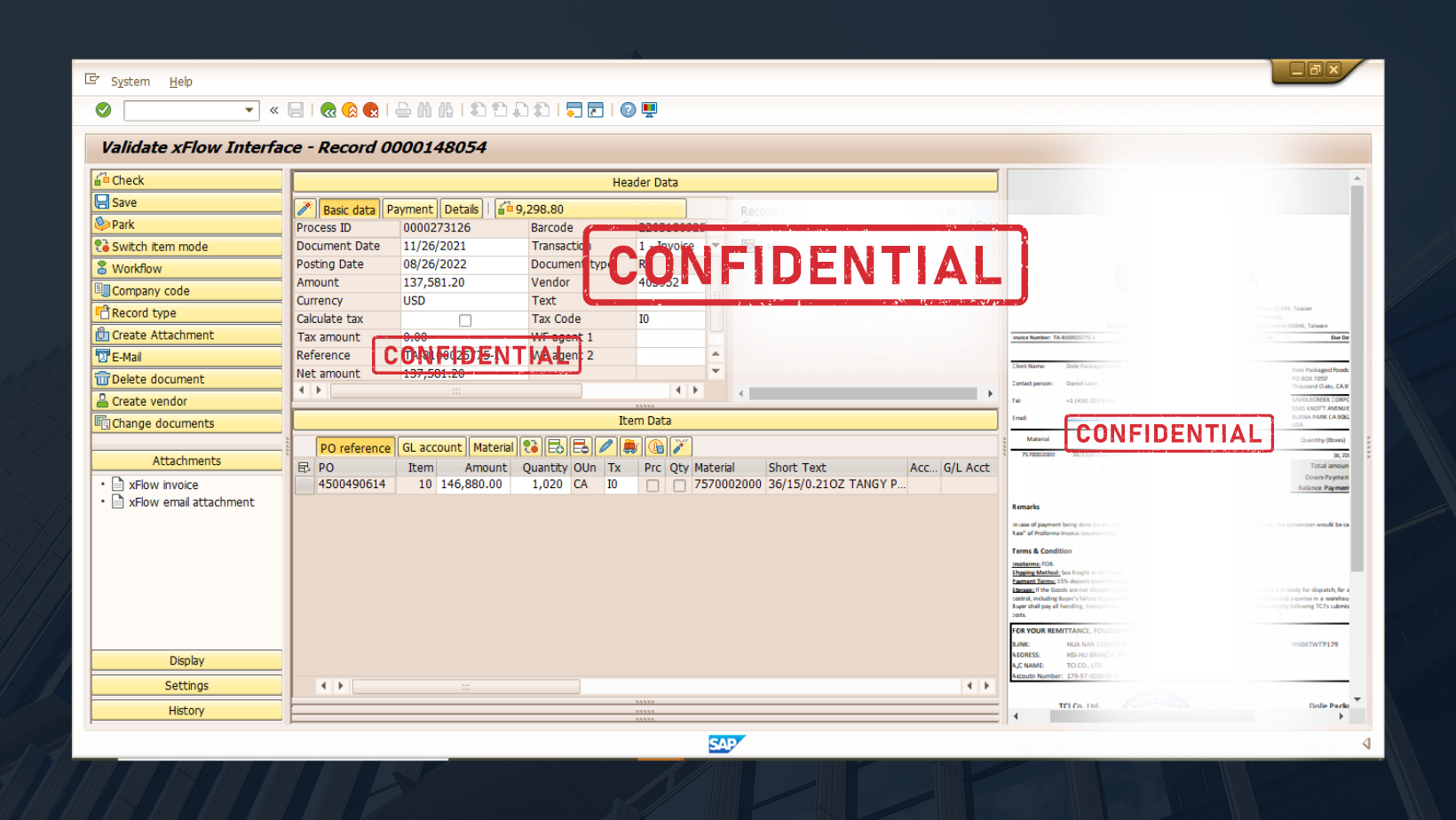Open the System menu
This screenshot has height=820, width=1456.
point(131,82)
